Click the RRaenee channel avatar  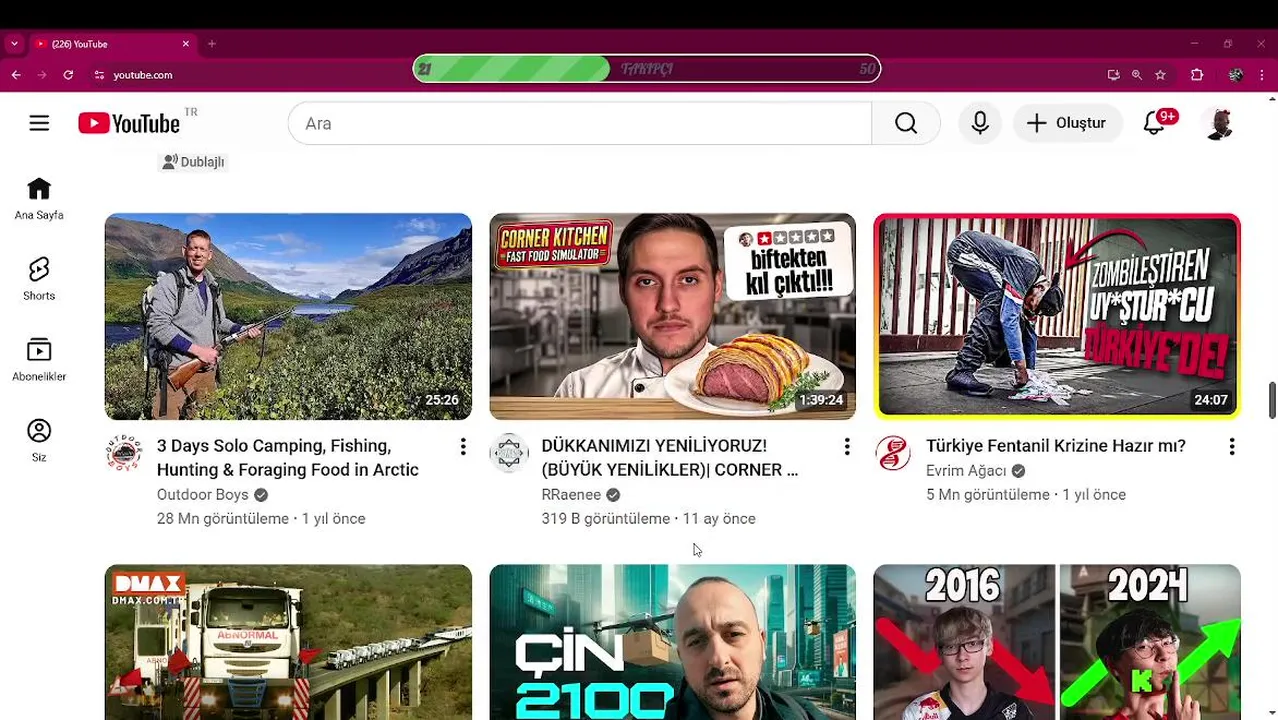[508, 453]
